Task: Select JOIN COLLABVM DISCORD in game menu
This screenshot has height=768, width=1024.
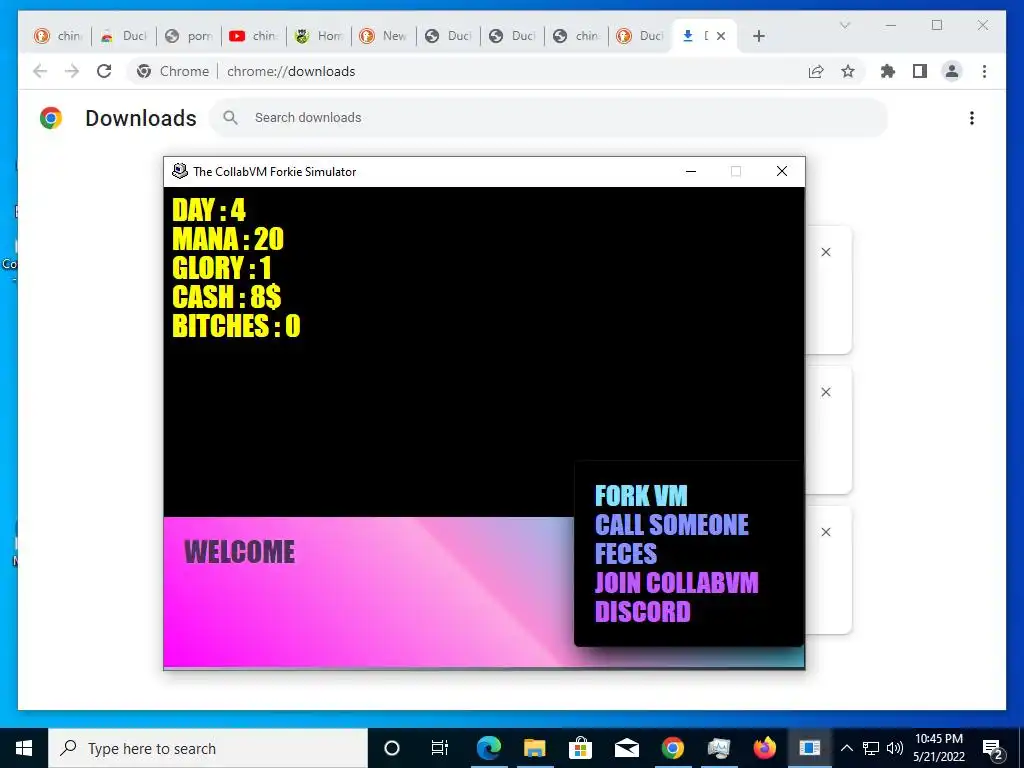Action: point(677,597)
